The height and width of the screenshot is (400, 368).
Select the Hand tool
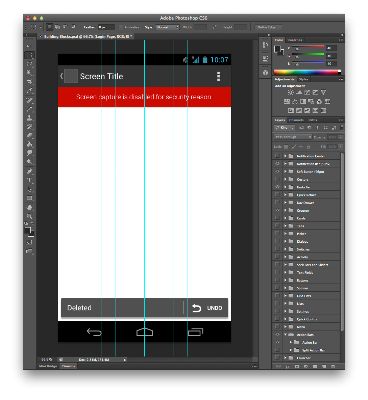click(x=30, y=207)
